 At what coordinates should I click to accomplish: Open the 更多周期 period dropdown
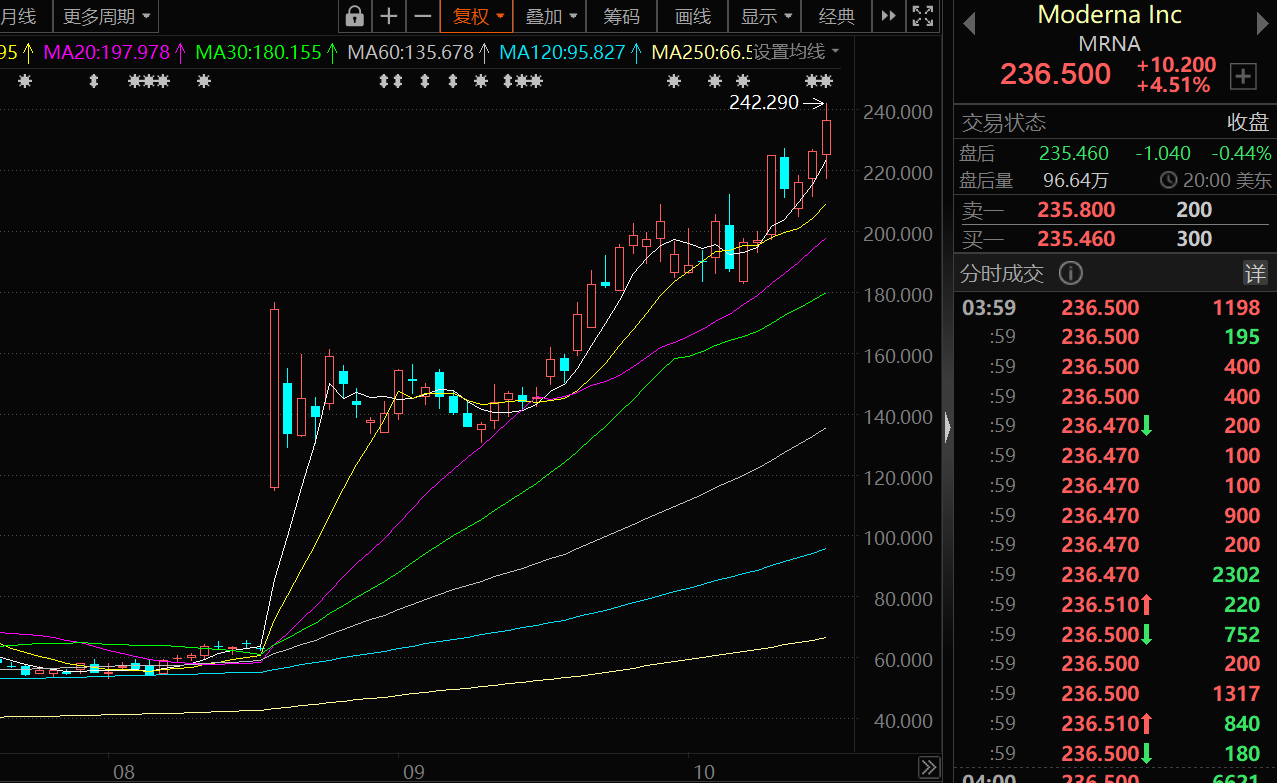click(106, 16)
